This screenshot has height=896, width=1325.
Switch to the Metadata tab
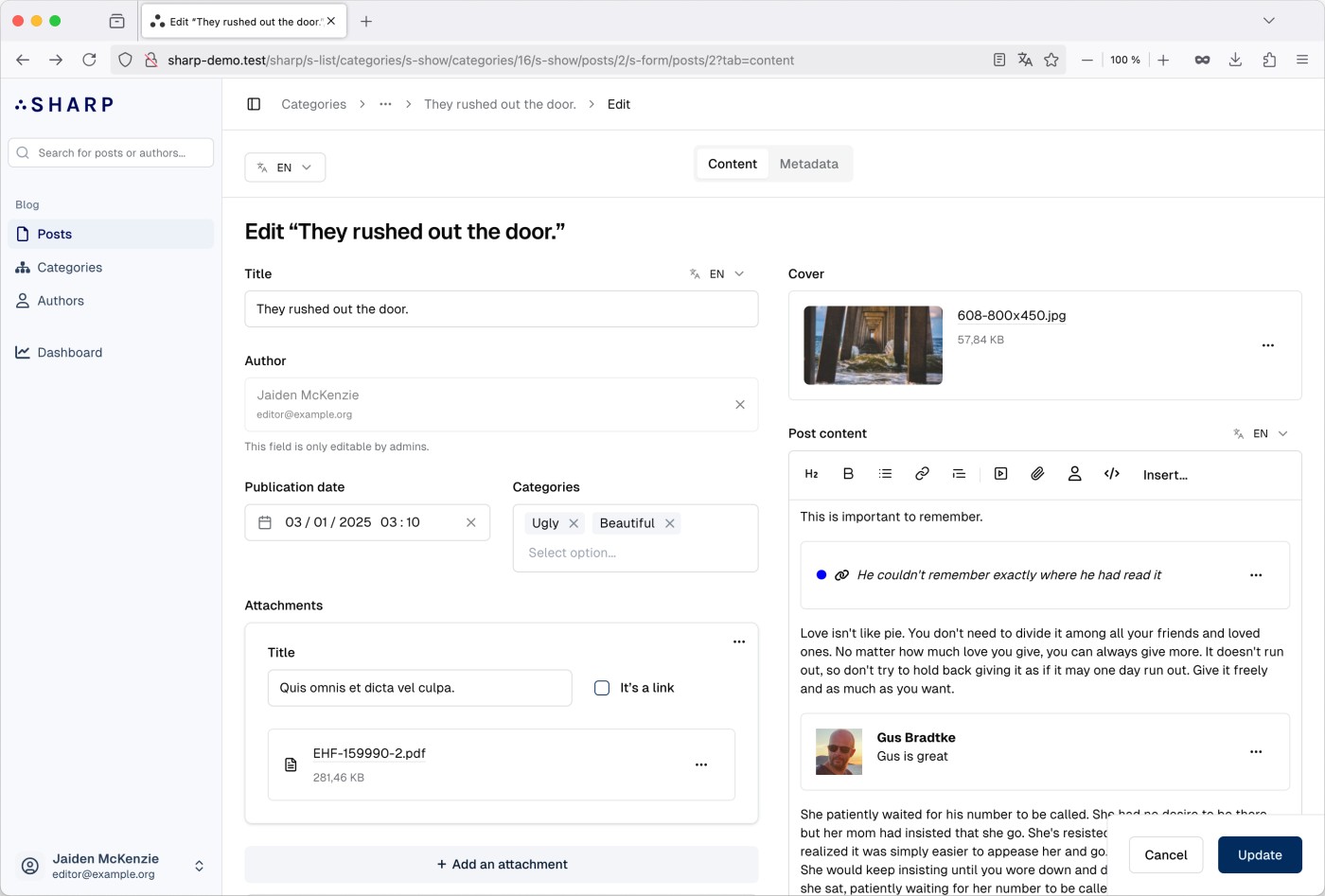(808, 164)
